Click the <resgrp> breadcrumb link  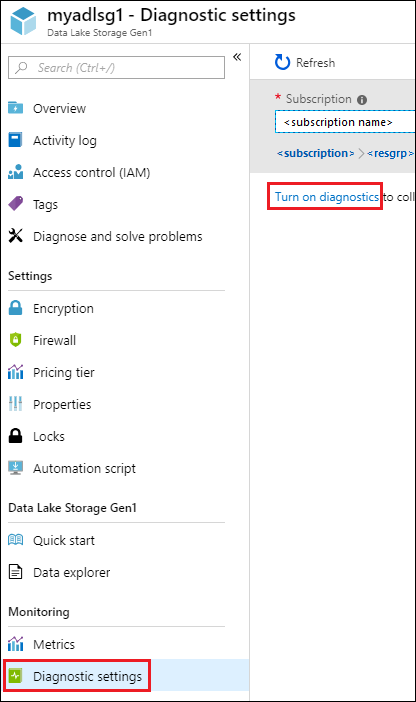390,154
